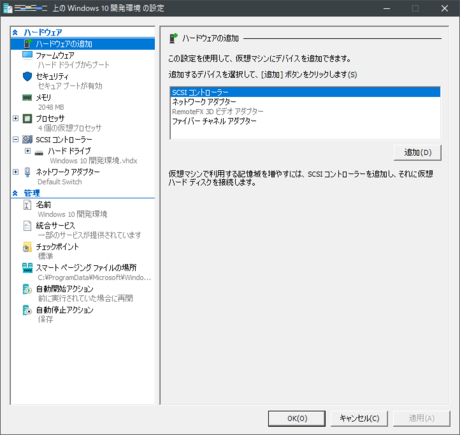Expand the プロセッサ tree node

click(x=15, y=118)
